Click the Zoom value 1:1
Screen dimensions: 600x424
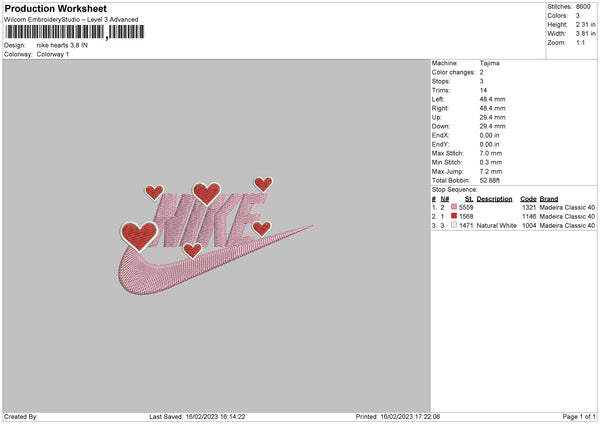coord(580,43)
